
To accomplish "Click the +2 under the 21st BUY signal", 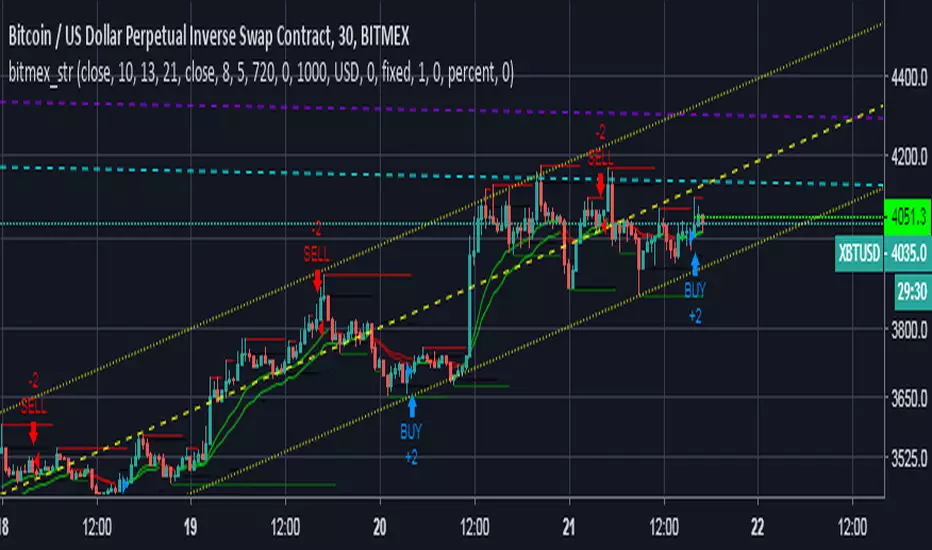I will pos(695,316).
